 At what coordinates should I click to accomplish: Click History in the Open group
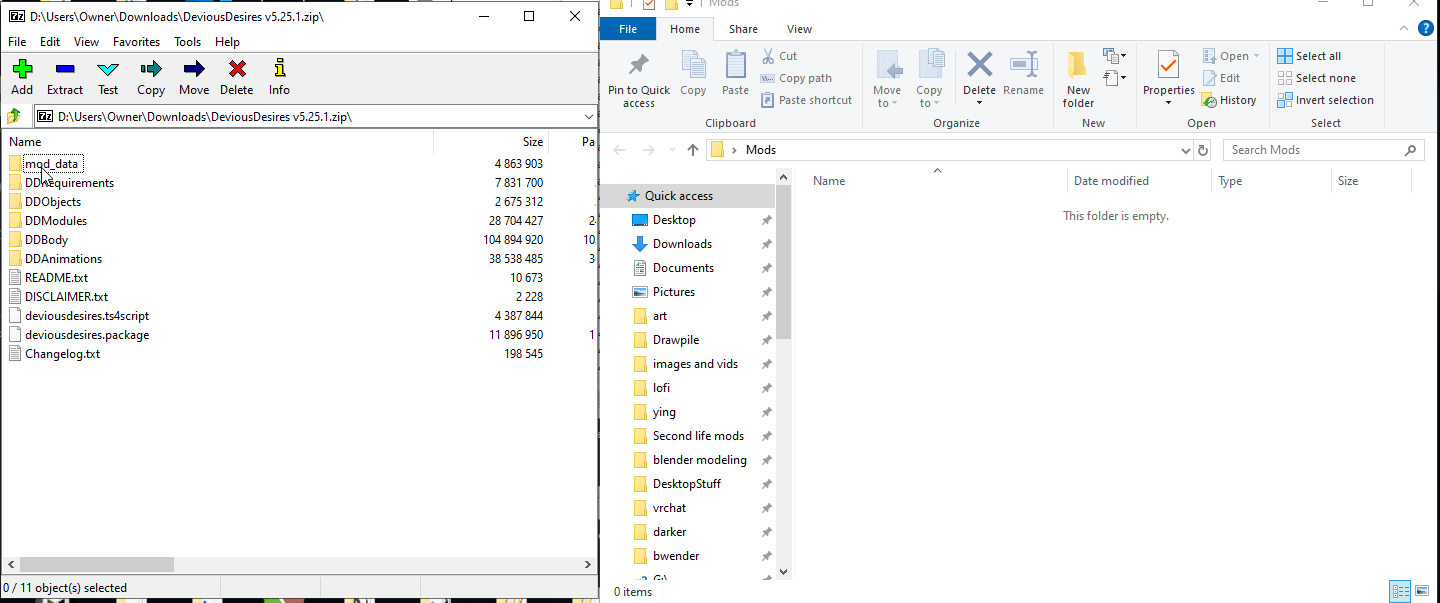coord(1229,100)
